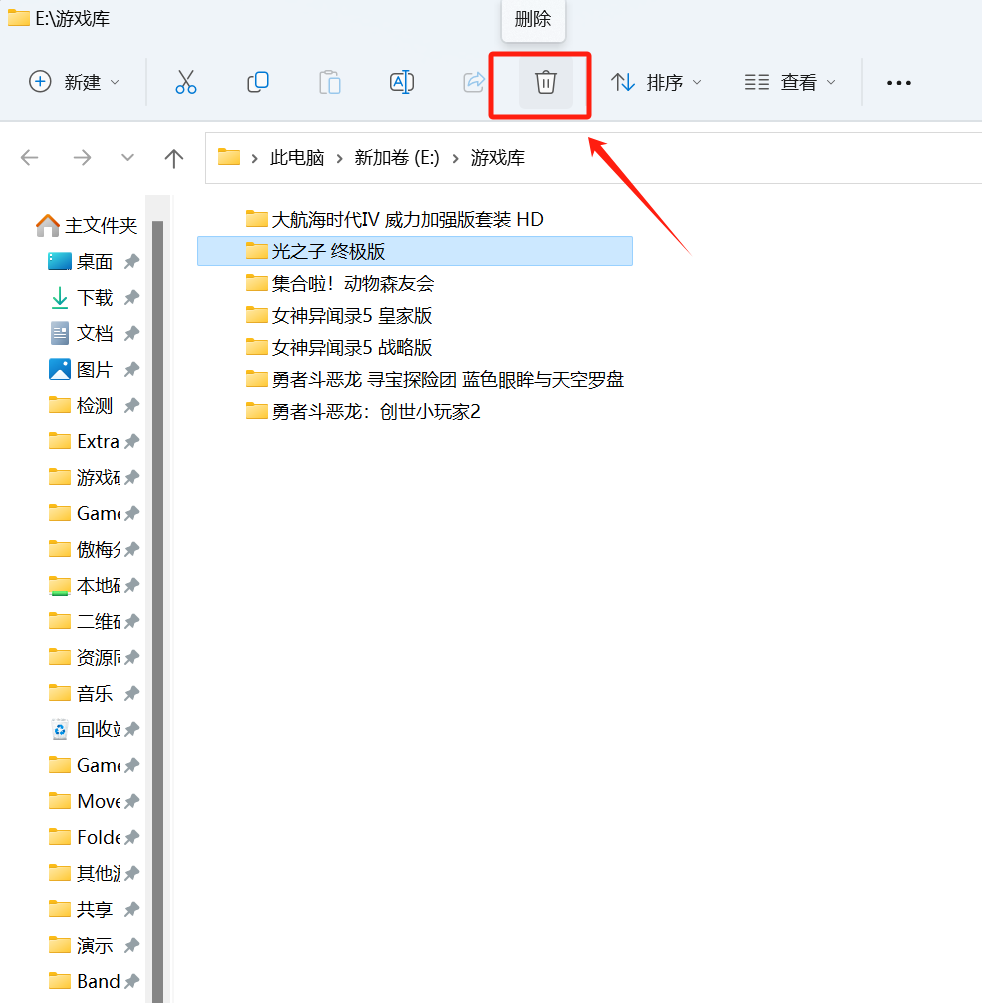Click pin icon next to 下载

click(x=132, y=297)
